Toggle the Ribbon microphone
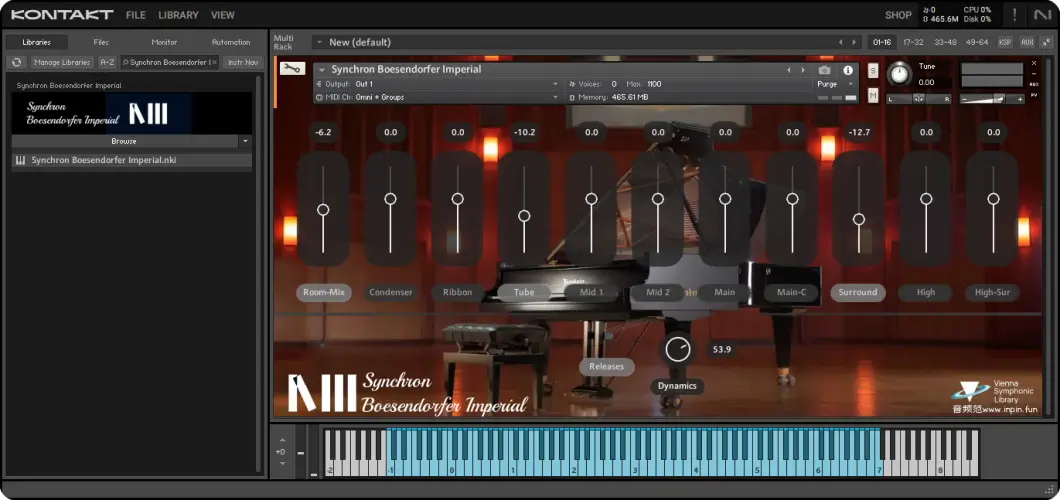The width and height of the screenshot is (1060, 500). [458, 293]
